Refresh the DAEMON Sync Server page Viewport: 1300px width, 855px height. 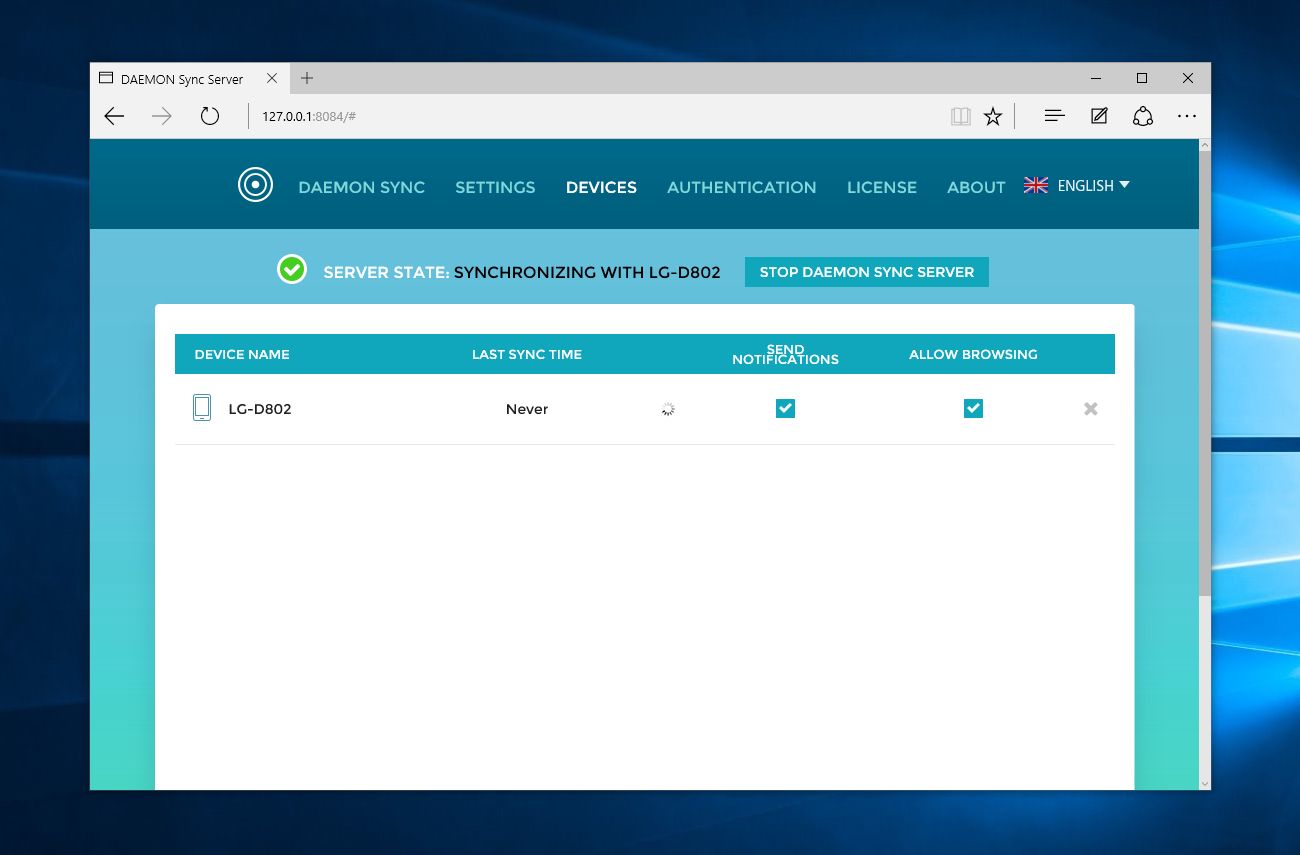point(210,115)
